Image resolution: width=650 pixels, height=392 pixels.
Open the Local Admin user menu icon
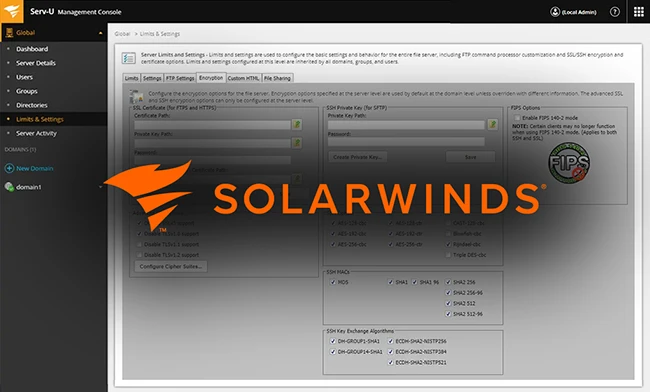click(x=555, y=12)
